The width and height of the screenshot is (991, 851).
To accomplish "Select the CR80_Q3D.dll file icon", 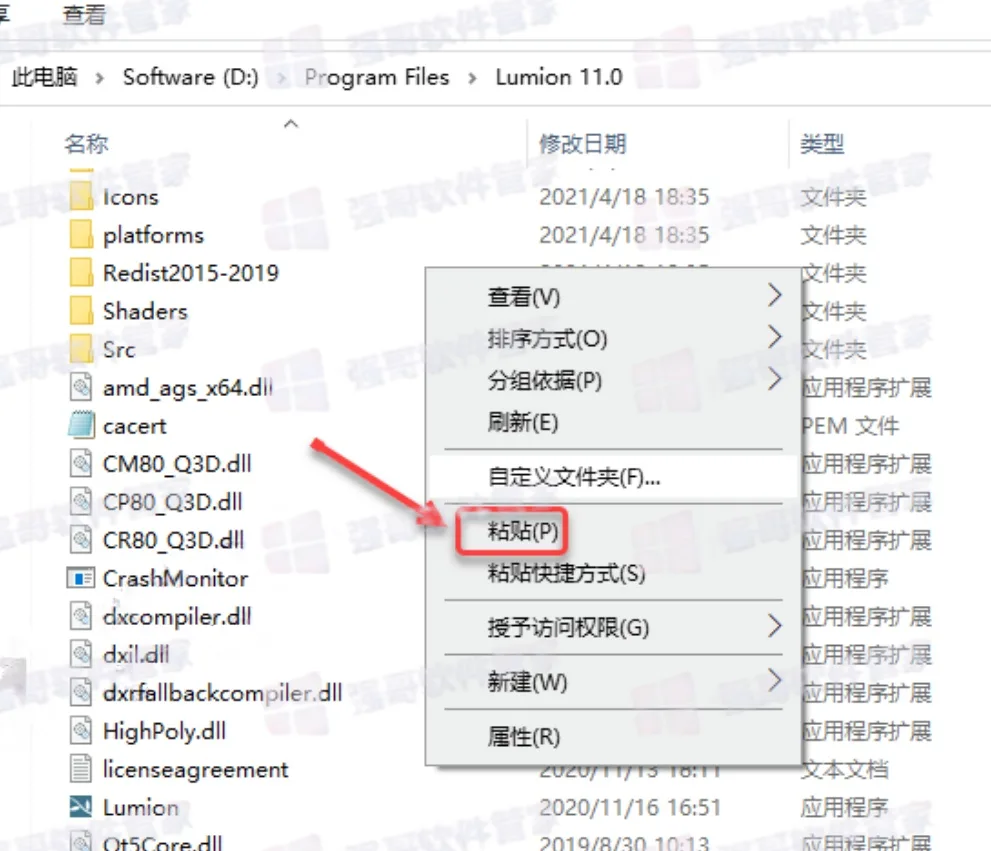I will [x=81, y=539].
